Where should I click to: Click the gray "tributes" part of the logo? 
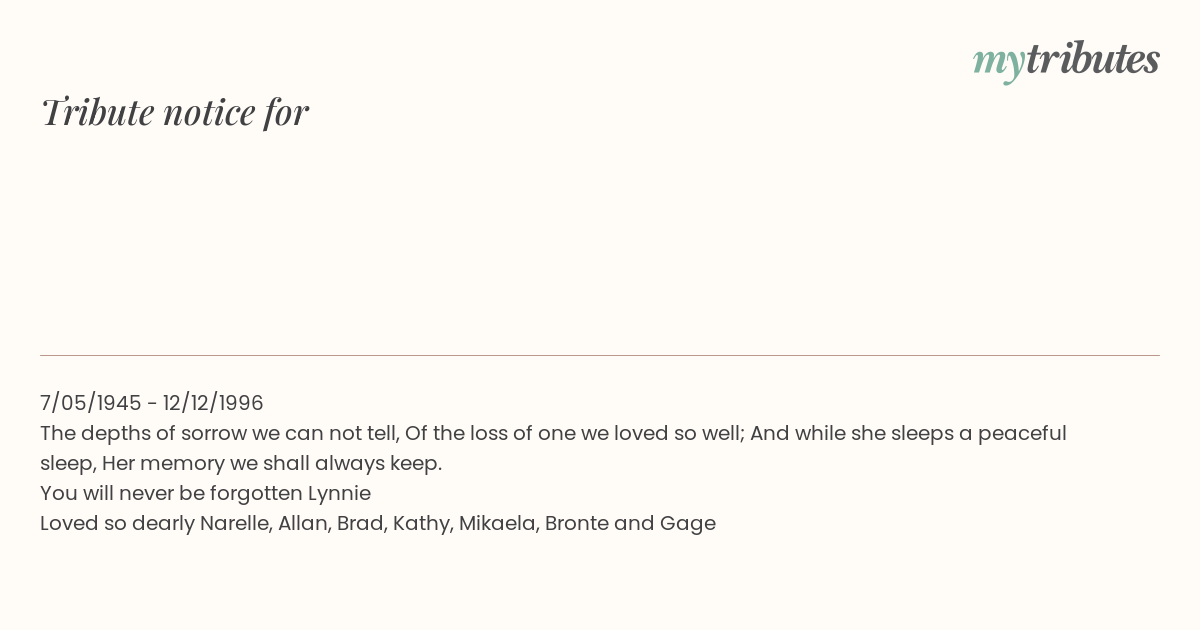(x=1093, y=59)
